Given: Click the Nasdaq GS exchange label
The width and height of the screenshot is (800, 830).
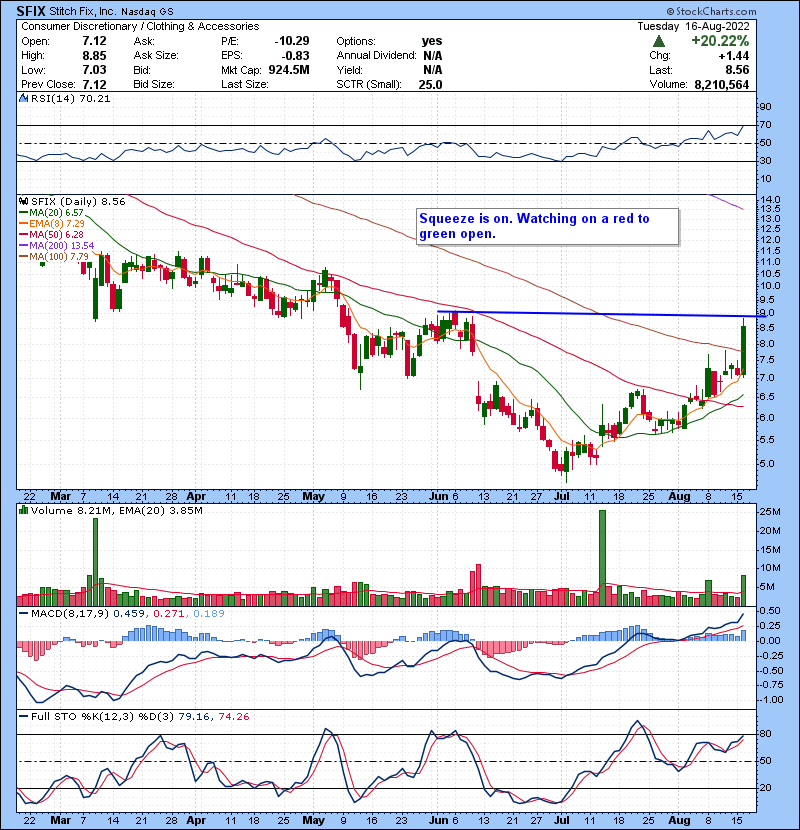Looking at the screenshot, I should click(x=147, y=12).
